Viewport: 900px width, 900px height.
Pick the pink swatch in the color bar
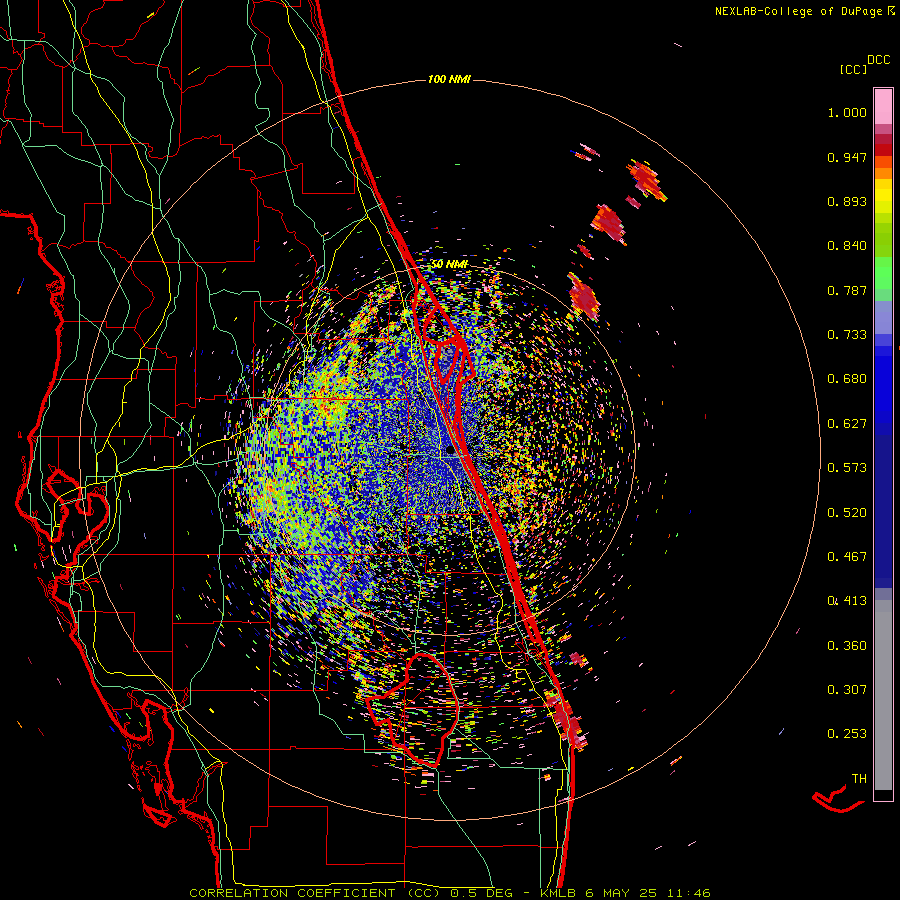tap(883, 106)
